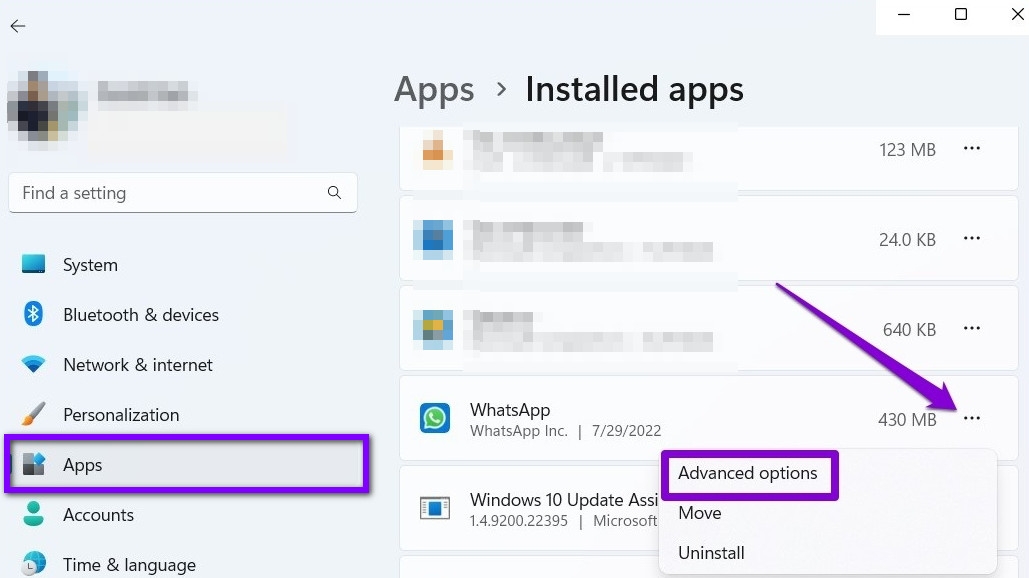
Task: Click inside the Find a setting field
Action: tap(150, 192)
